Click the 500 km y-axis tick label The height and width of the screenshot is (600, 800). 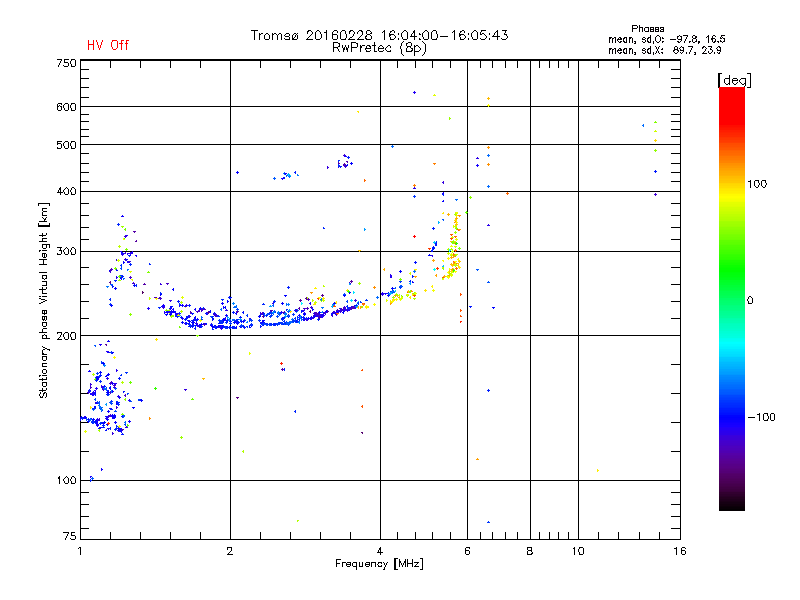66,145
